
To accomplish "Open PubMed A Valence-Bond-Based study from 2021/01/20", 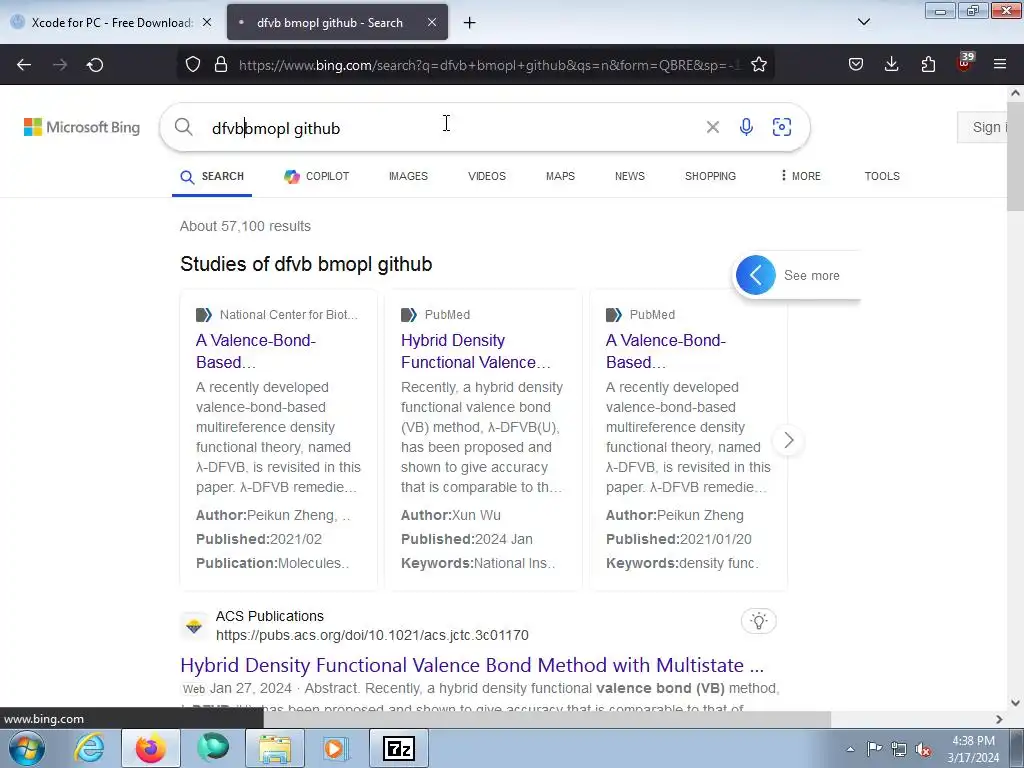I will click(665, 351).
